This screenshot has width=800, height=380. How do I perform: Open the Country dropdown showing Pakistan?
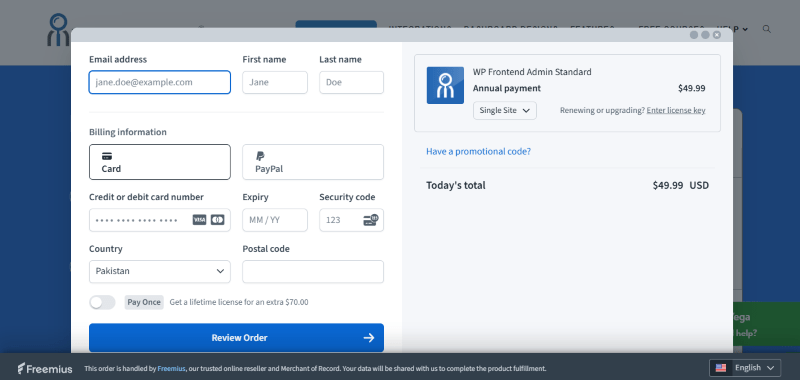tap(160, 271)
